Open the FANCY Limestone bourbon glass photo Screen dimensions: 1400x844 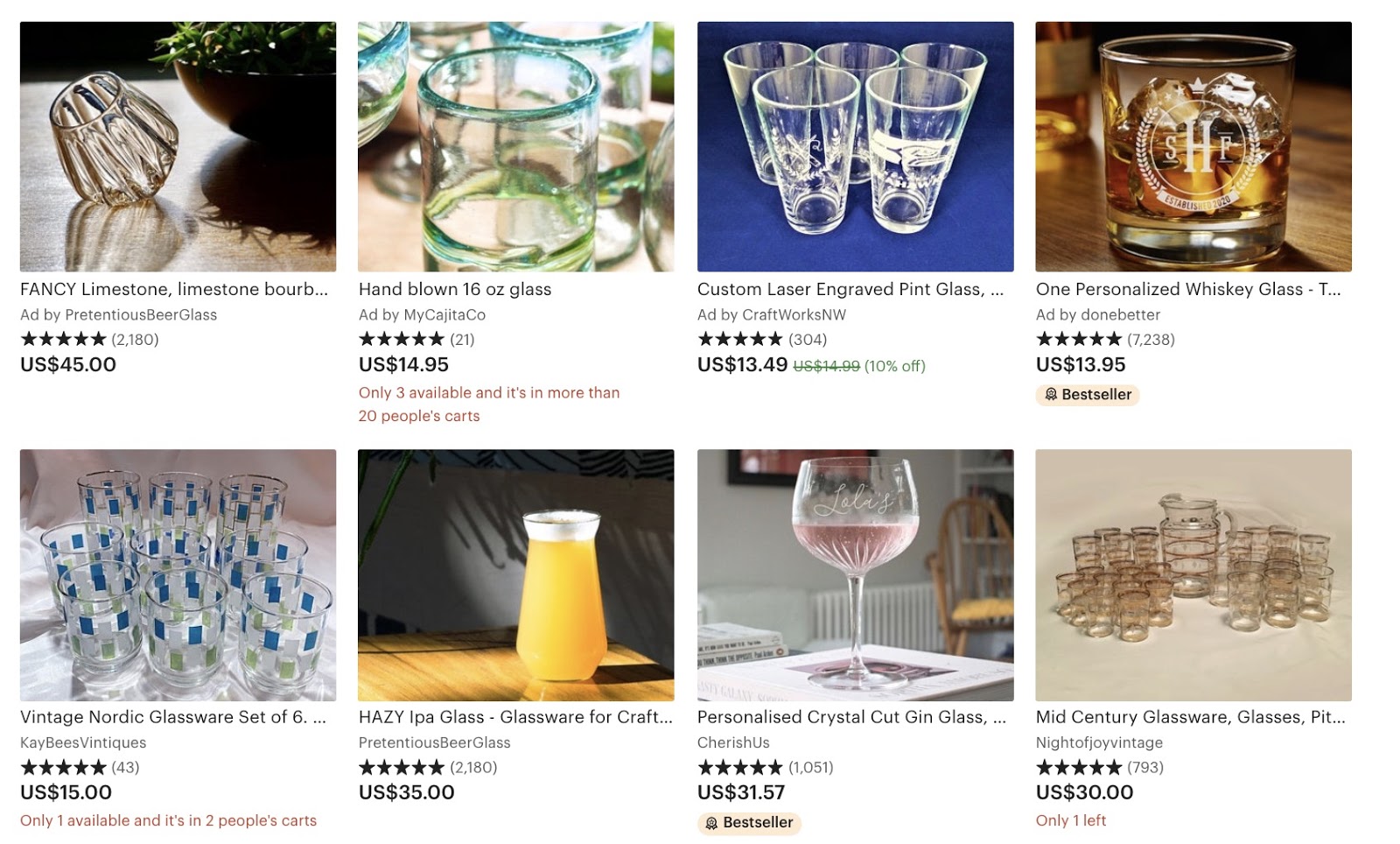click(178, 146)
